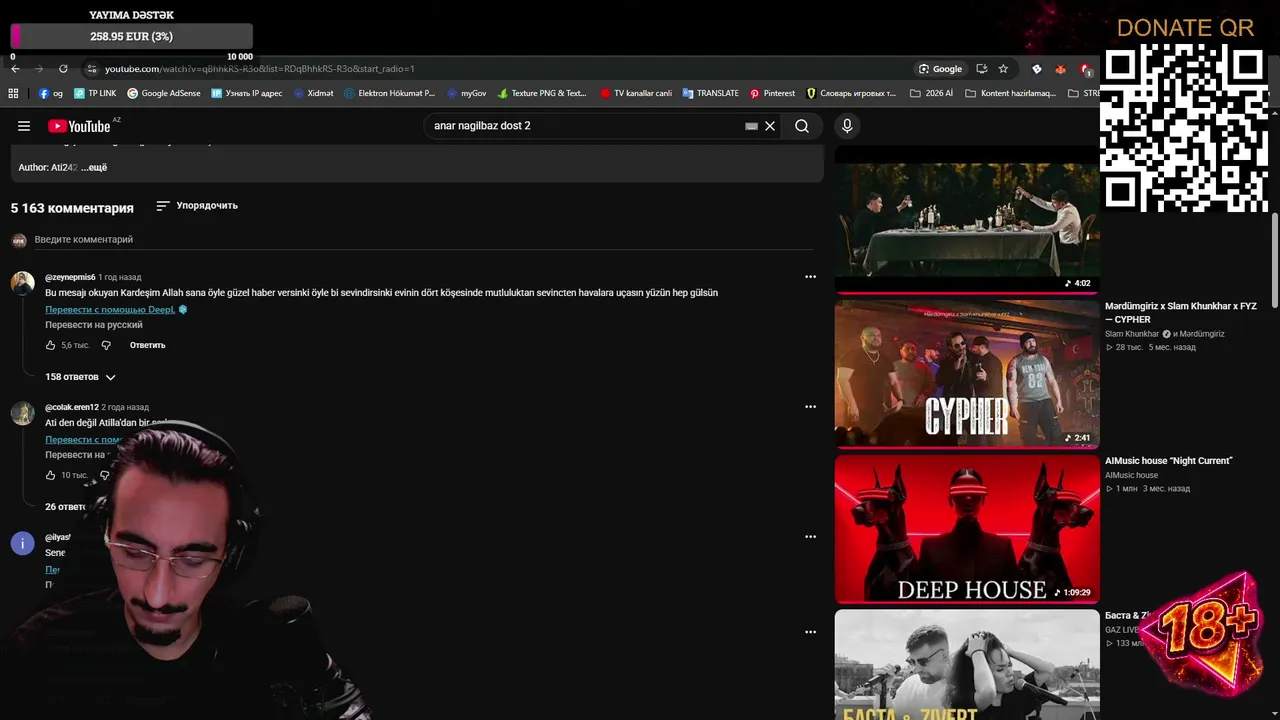Open the Chrome apps grid shortcut

pos(13,93)
